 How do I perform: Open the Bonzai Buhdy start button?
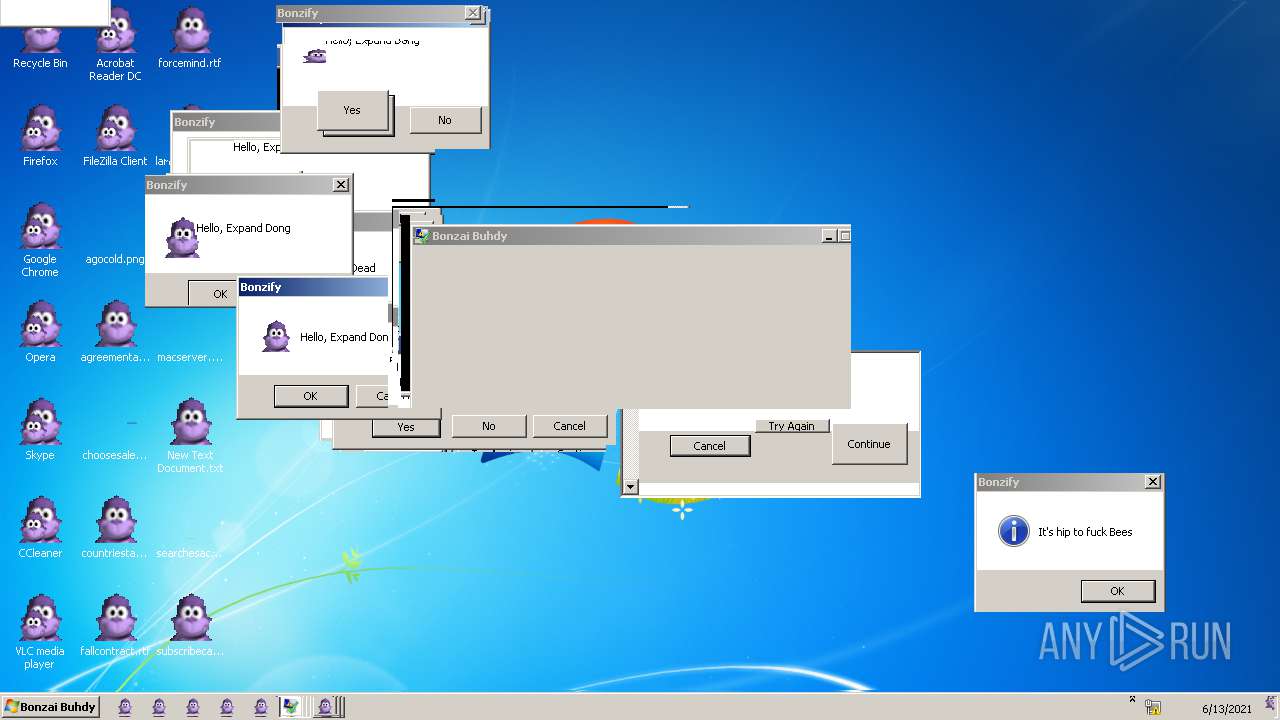coord(50,707)
